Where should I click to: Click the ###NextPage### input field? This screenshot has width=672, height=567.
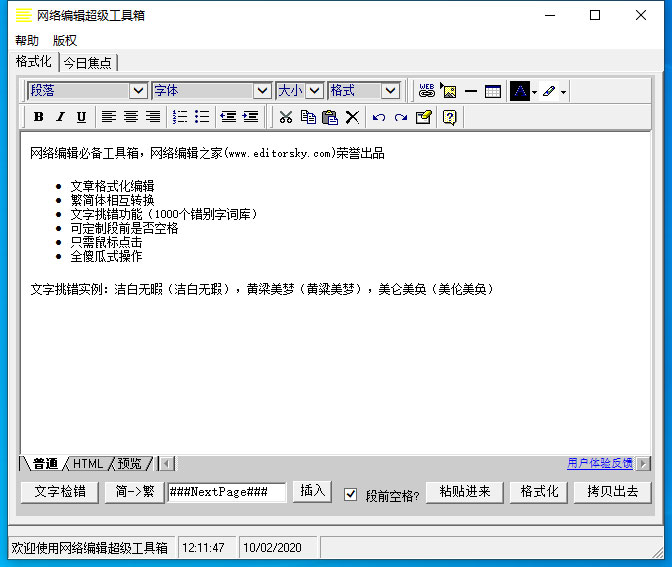pos(227,492)
